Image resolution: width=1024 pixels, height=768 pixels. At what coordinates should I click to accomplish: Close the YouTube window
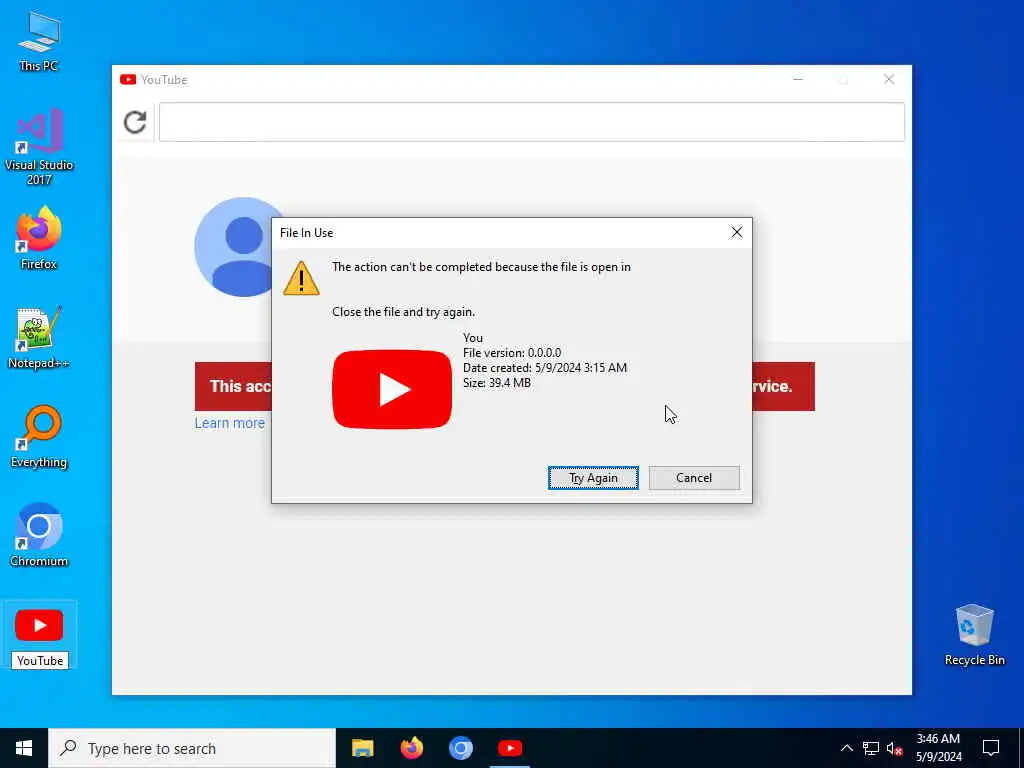889,79
